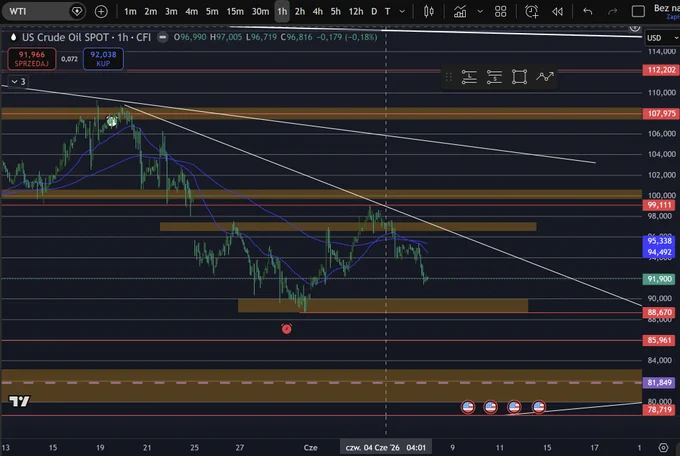Click TradingView logo on chart
Image resolution: width=680 pixels, height=456 pixels.
click(x=19, y=401)
